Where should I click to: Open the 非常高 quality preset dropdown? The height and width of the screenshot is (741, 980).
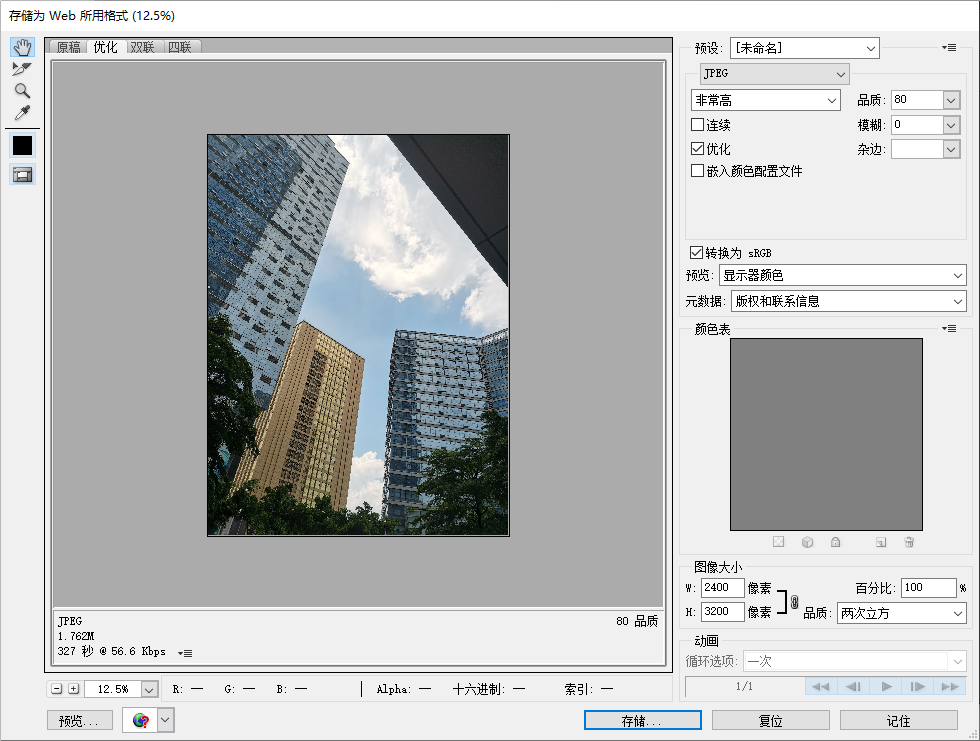pos(765,100)
